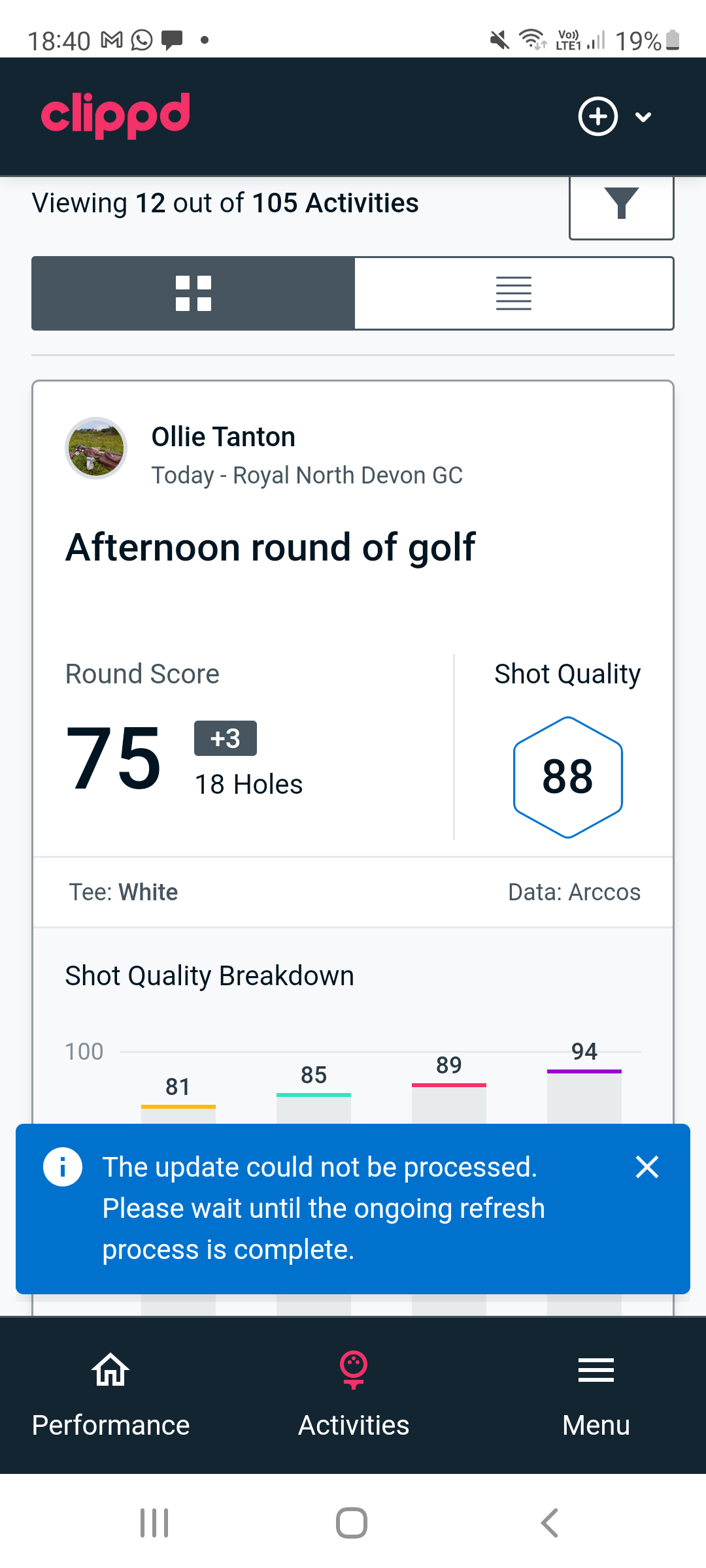Open Afternoon round of golf activity
Screen dimensions: 706x1568
(x=271, y=547)
